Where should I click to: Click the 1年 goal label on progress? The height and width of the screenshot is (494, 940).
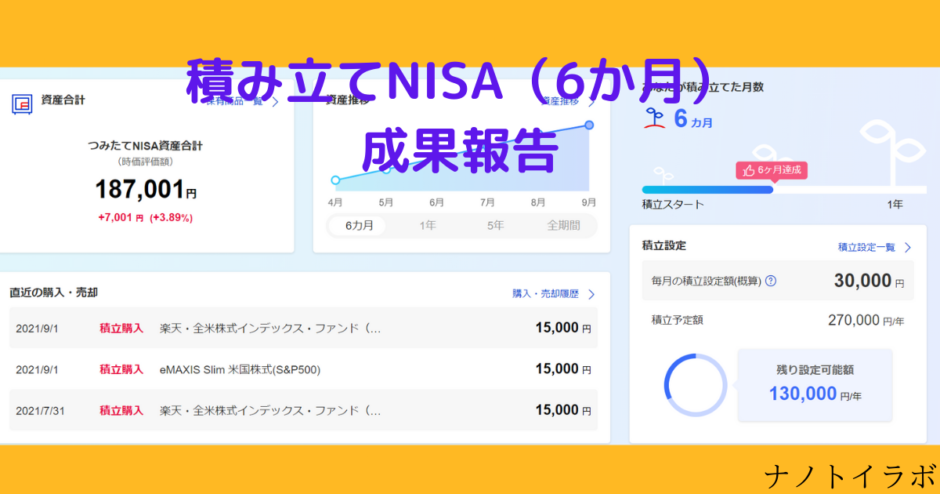pos(894,204)
